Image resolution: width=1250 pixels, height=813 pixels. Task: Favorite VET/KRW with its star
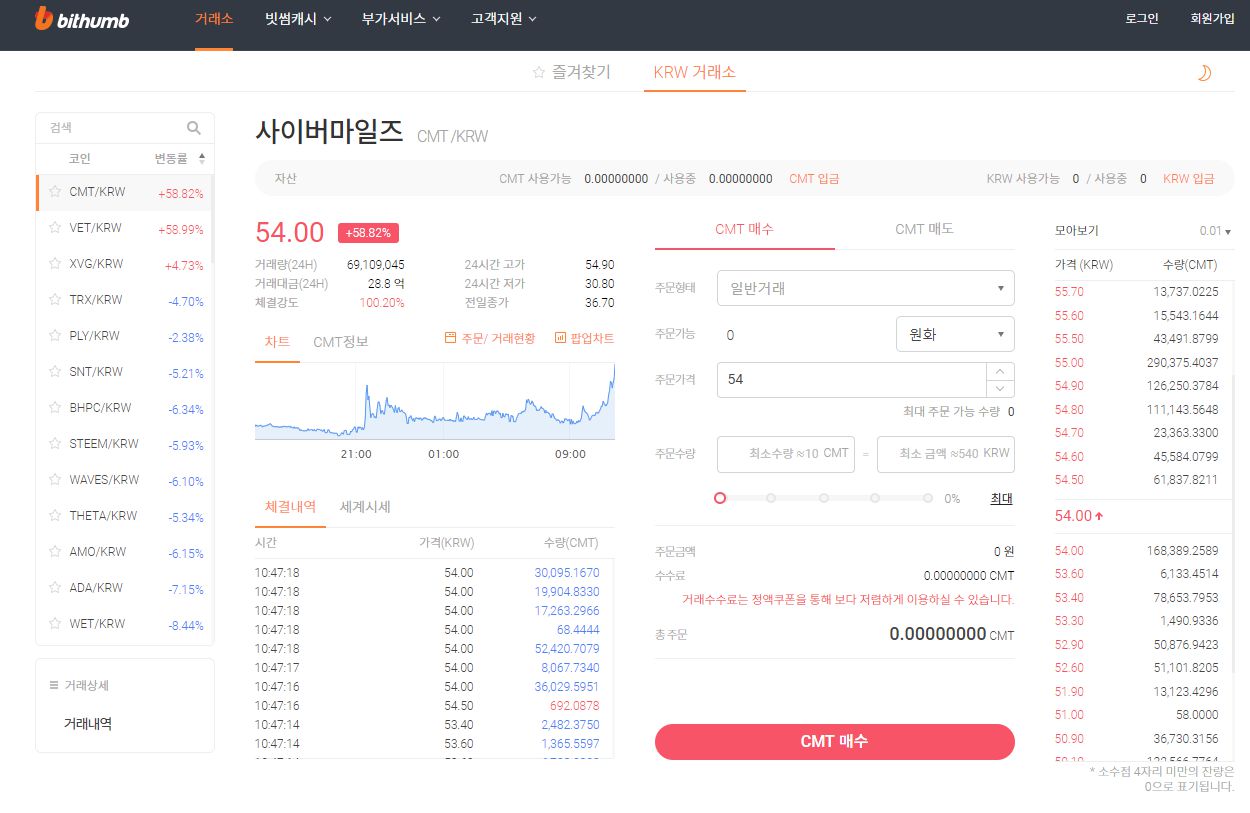tap(55, 228)
